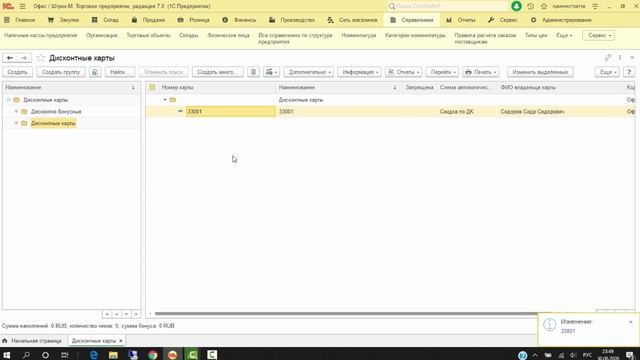Open the Продажи section
640x360 pixels.
[x=148, y=20]
